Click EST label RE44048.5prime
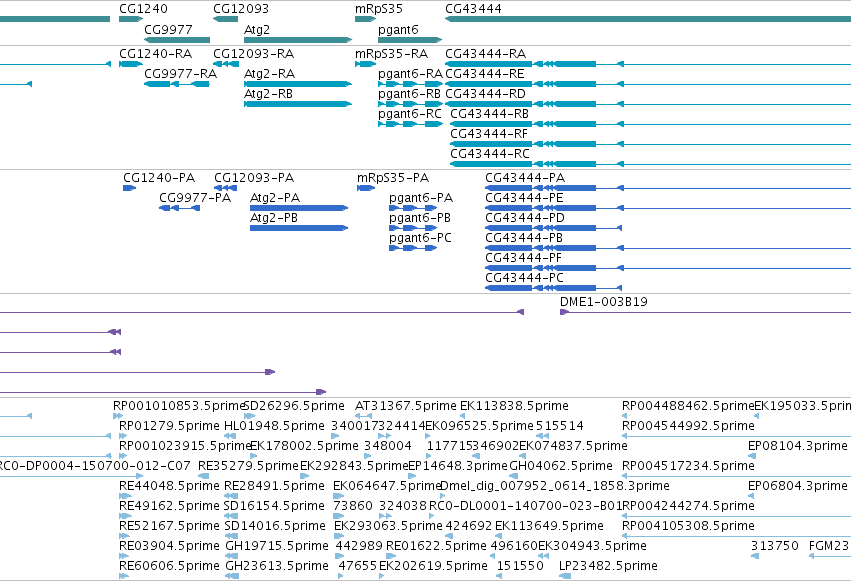Image resolution: width=851 pixels, height=581 pixels. point(169,486)
